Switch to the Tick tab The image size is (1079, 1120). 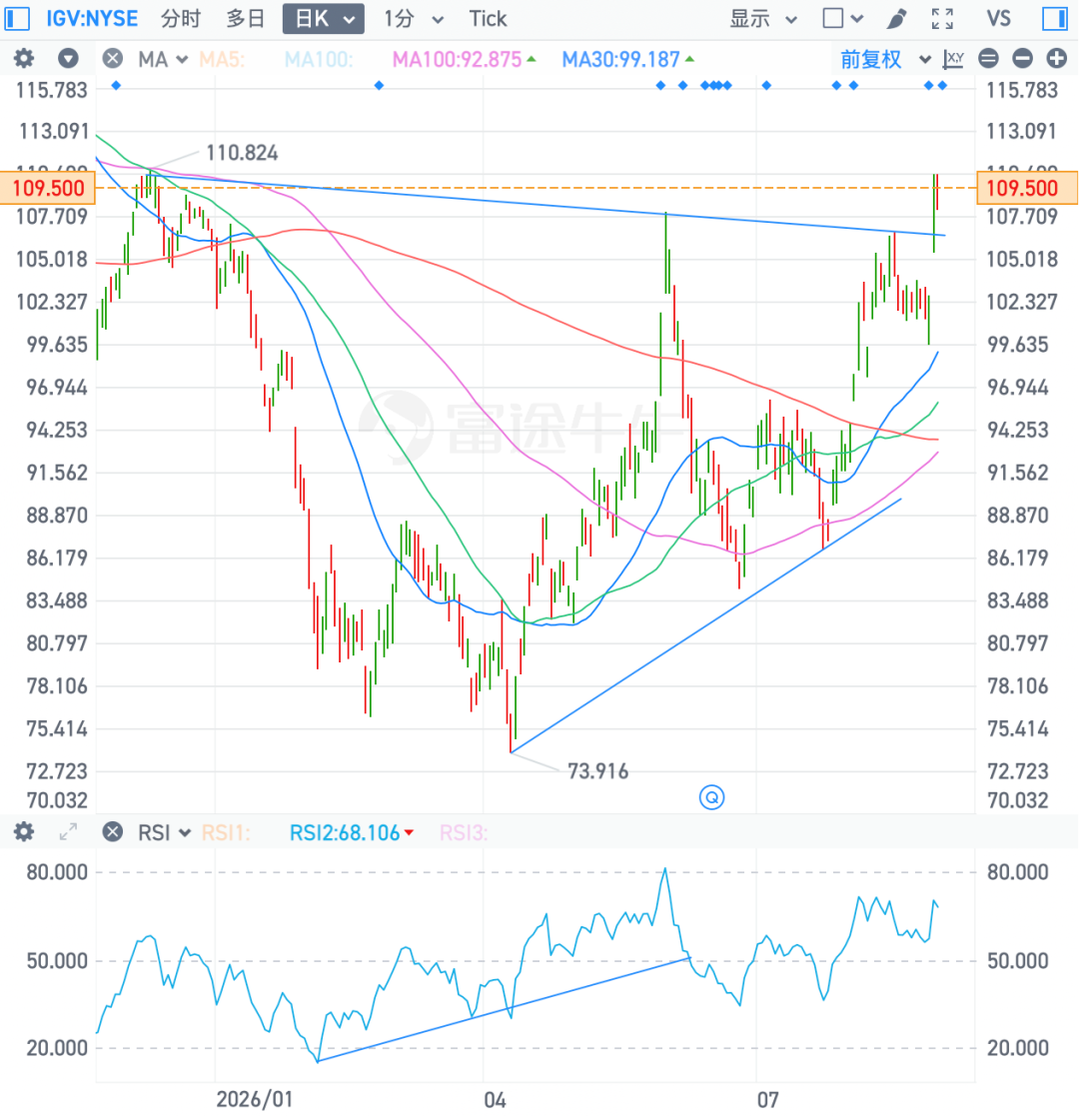point(488,19)
